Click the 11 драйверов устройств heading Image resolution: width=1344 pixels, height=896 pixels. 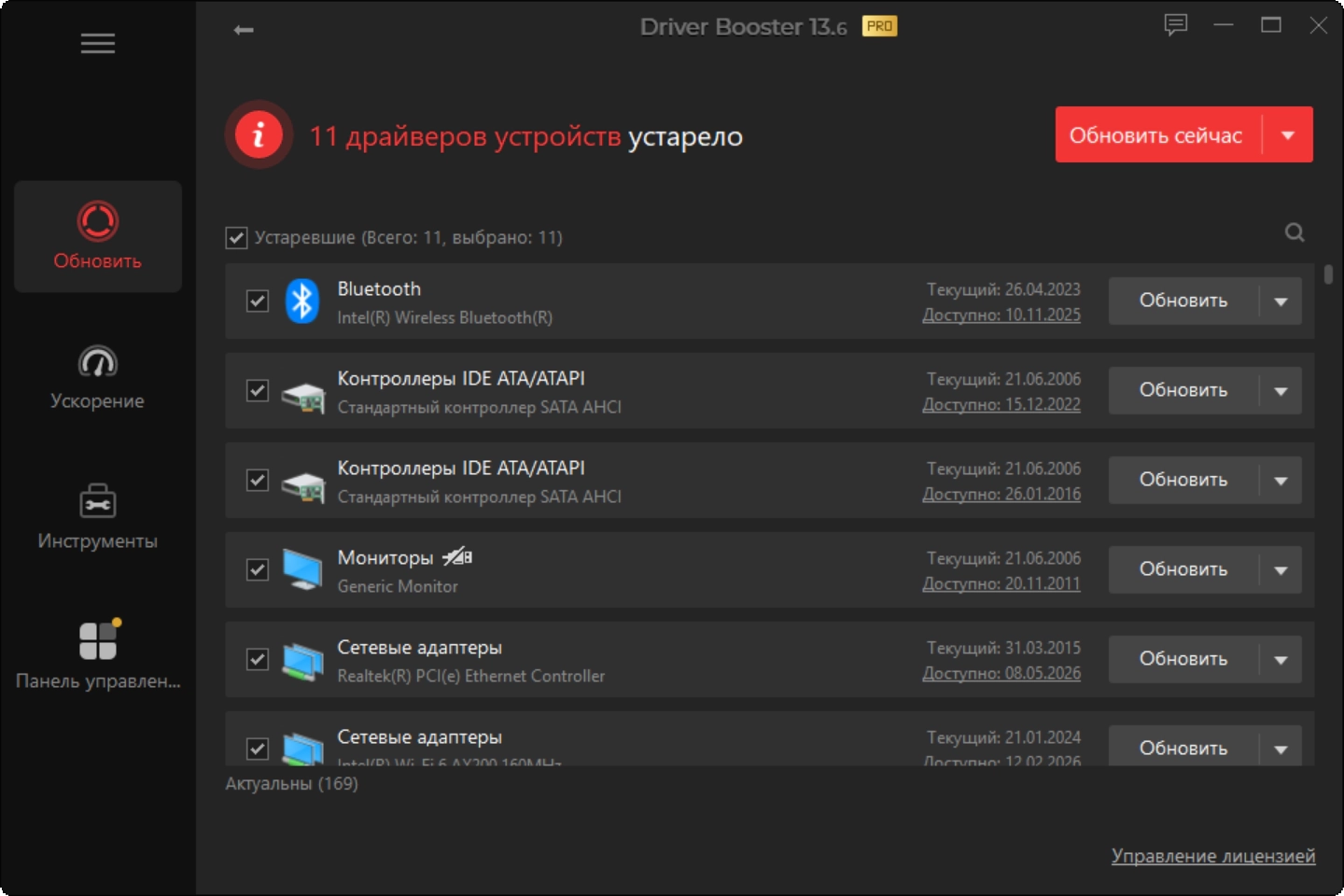465,137
